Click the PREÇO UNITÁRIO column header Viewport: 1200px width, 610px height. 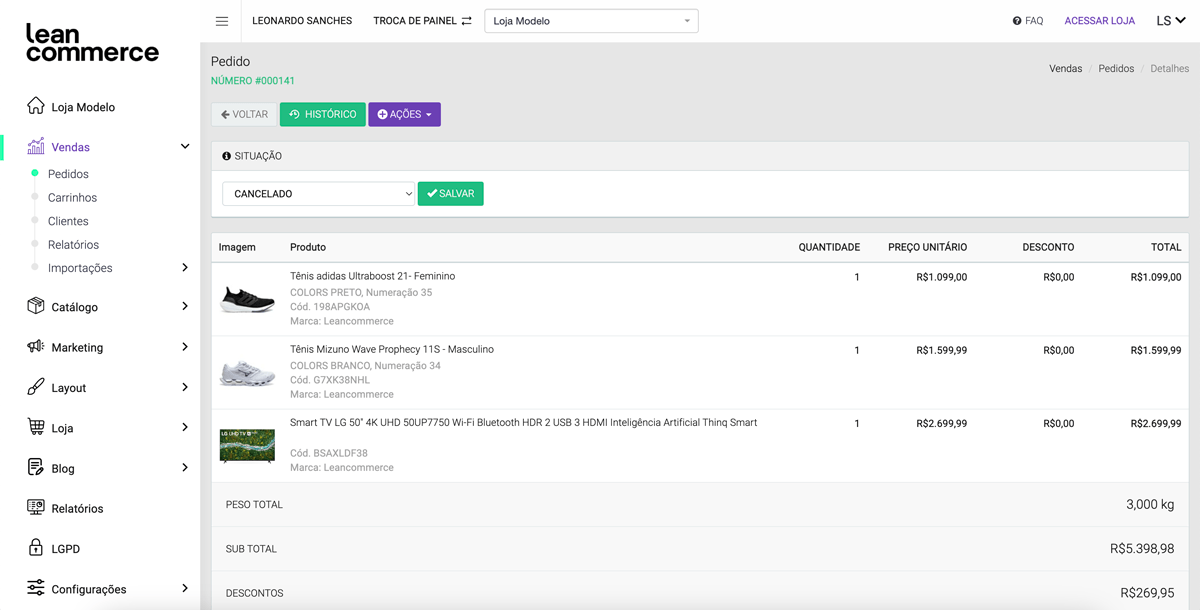tap(927, 247)
